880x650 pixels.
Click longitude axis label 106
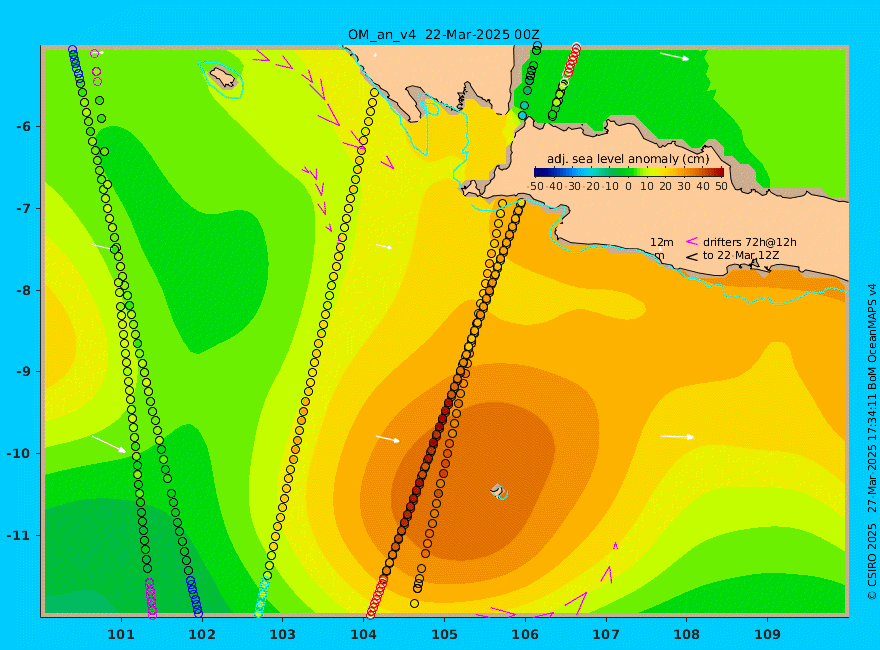pyautogui.click(x=525, y=634)
